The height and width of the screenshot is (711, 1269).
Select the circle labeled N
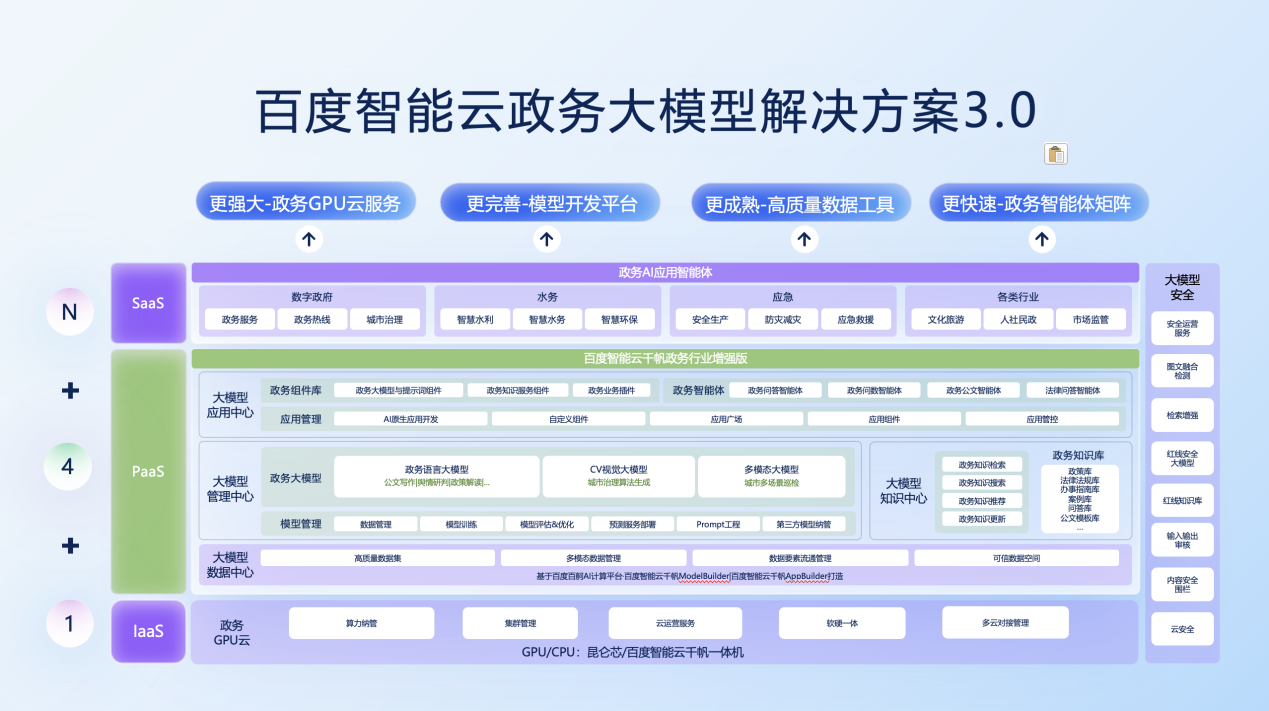pyautogui.click(x=70, y=312)
